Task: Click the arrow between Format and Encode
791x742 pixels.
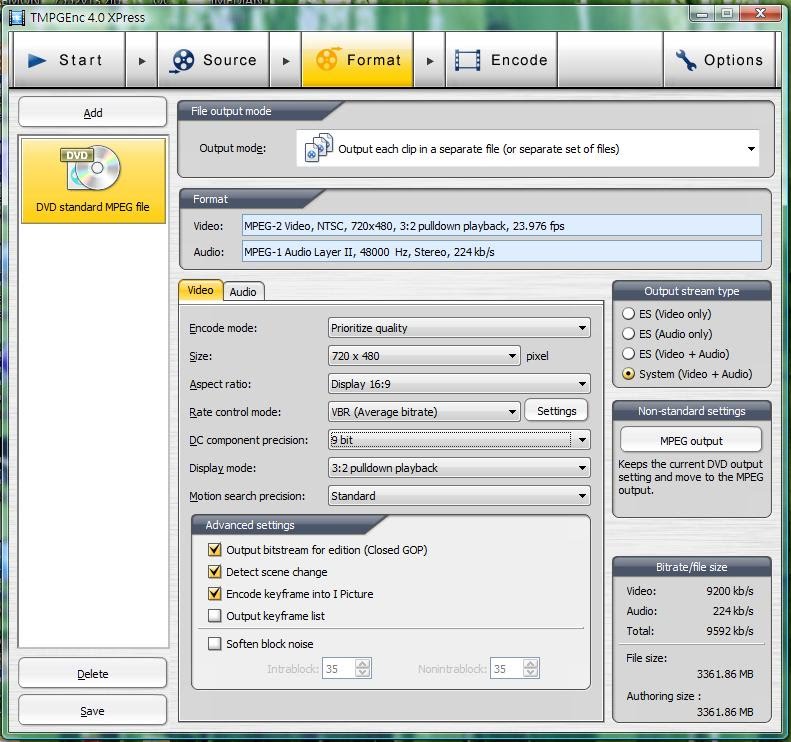Action: 430,61
